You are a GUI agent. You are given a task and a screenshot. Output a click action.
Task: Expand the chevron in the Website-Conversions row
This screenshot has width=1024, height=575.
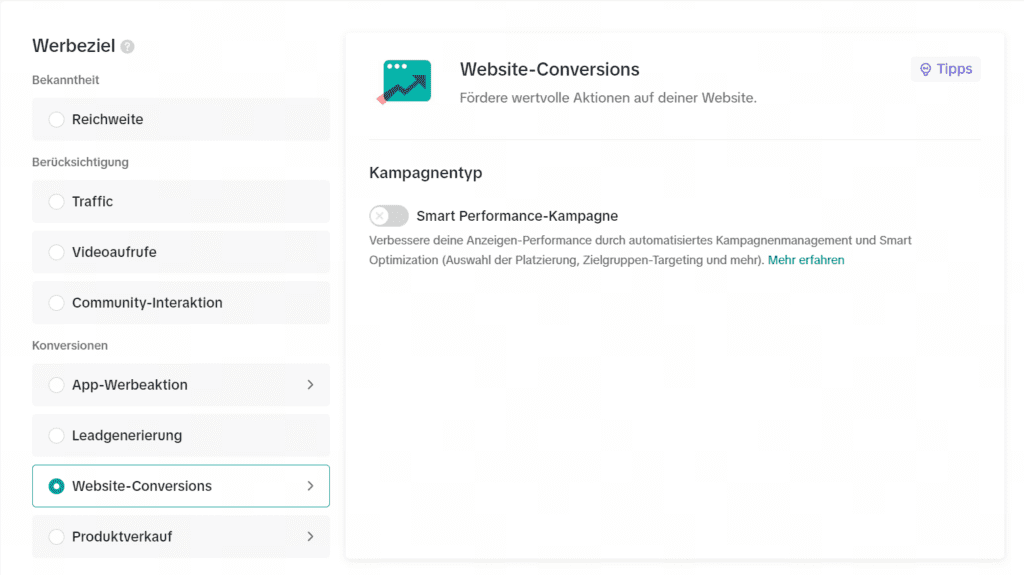tap(310, 486)
